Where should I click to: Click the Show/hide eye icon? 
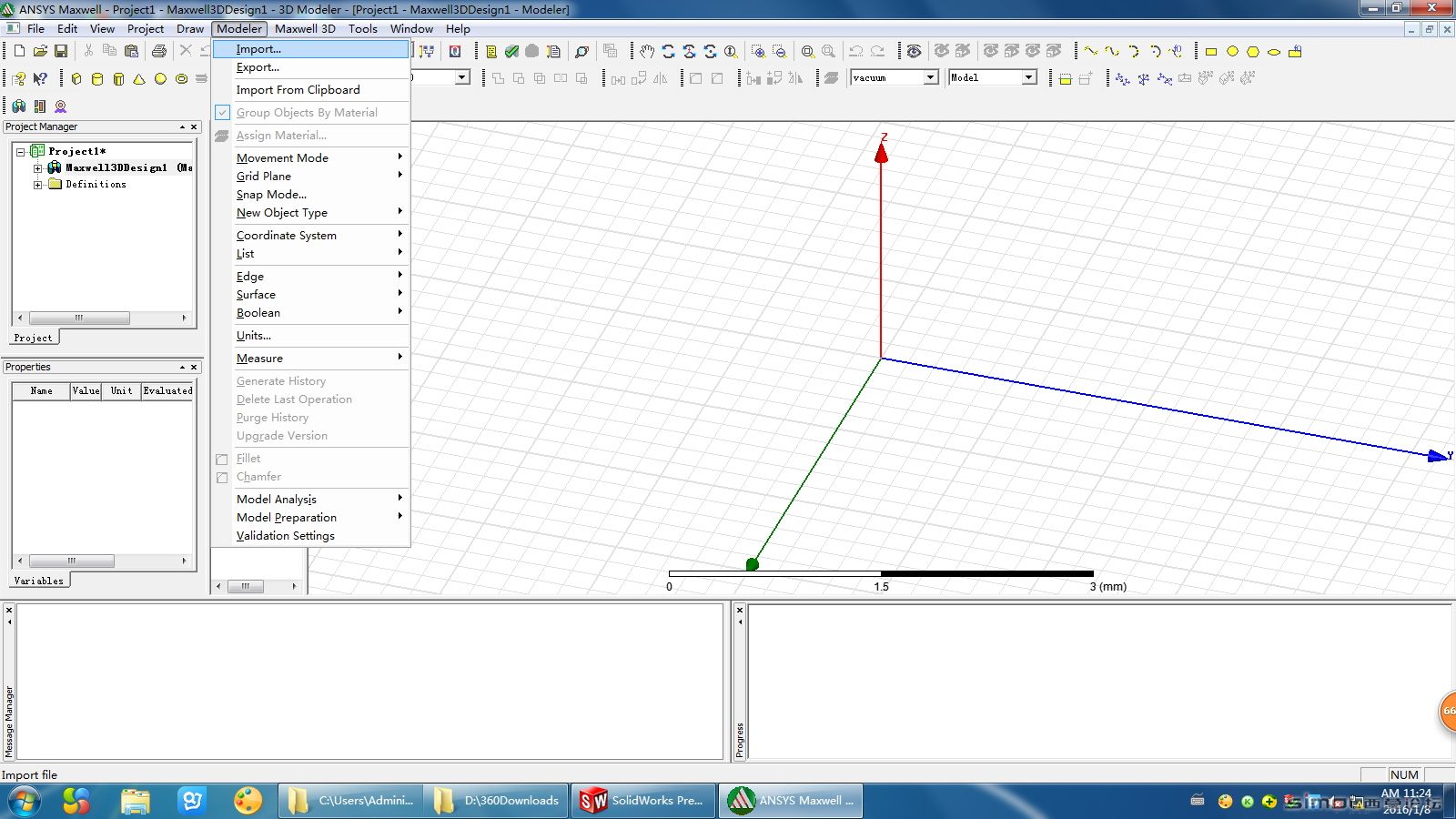(915, 51)
